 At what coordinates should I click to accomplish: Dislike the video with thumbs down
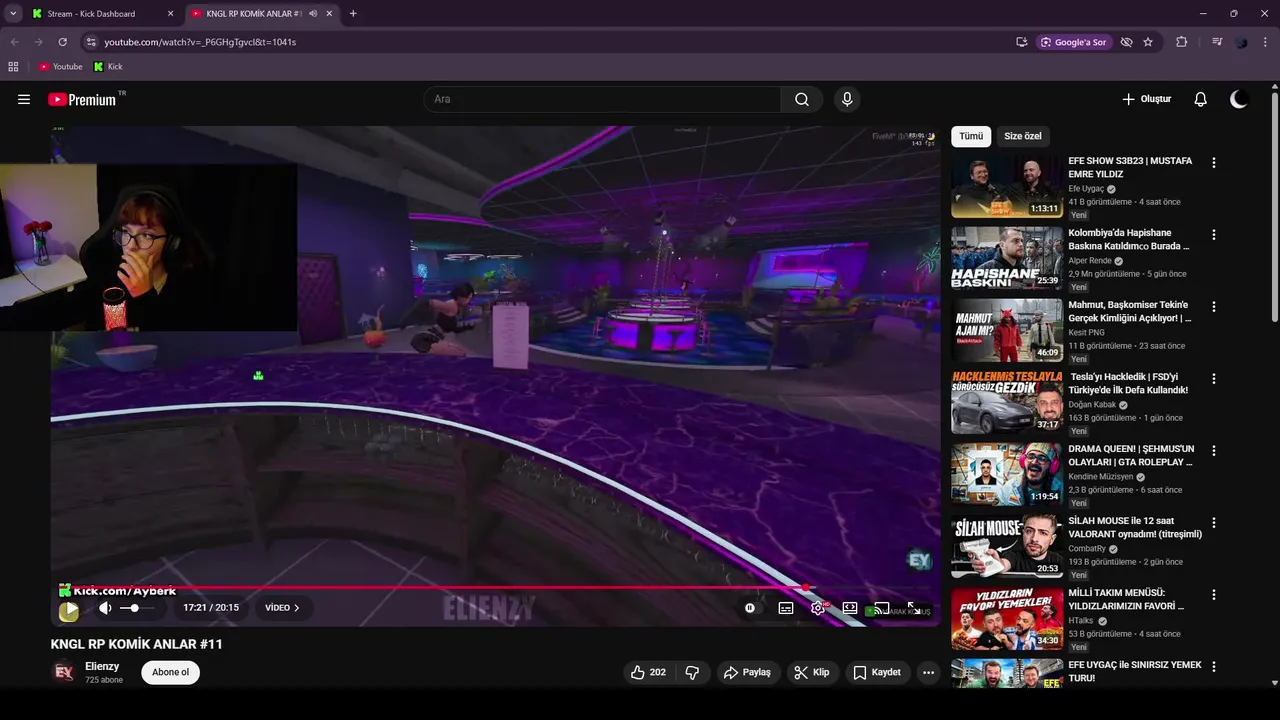tap(692, 673)
